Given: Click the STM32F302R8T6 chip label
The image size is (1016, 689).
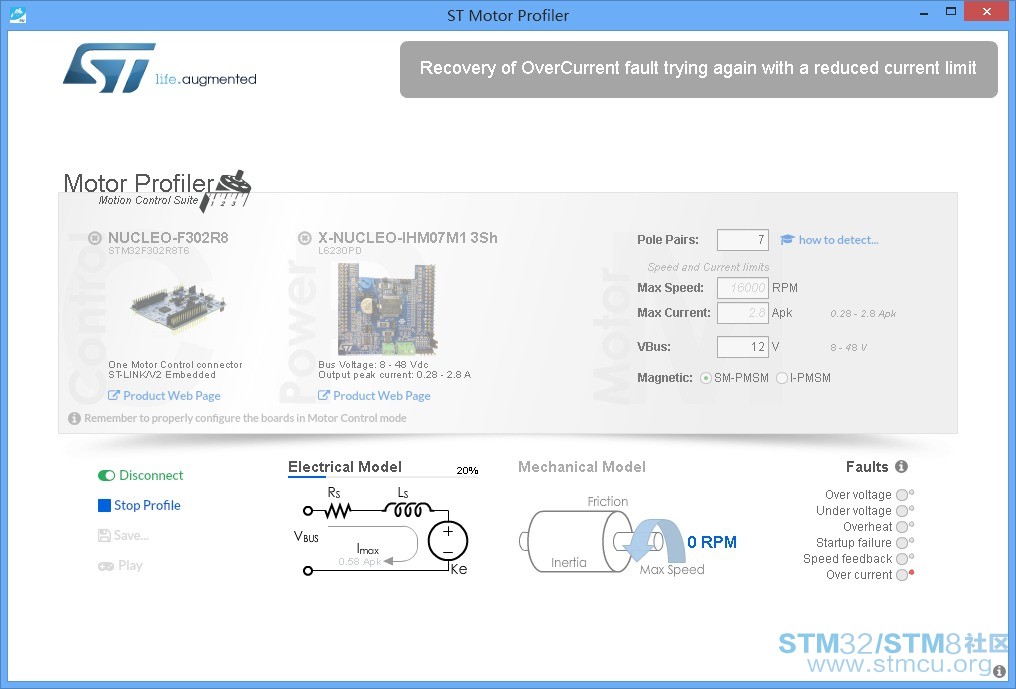Looking at the screenshot, I should click(148, 251).
